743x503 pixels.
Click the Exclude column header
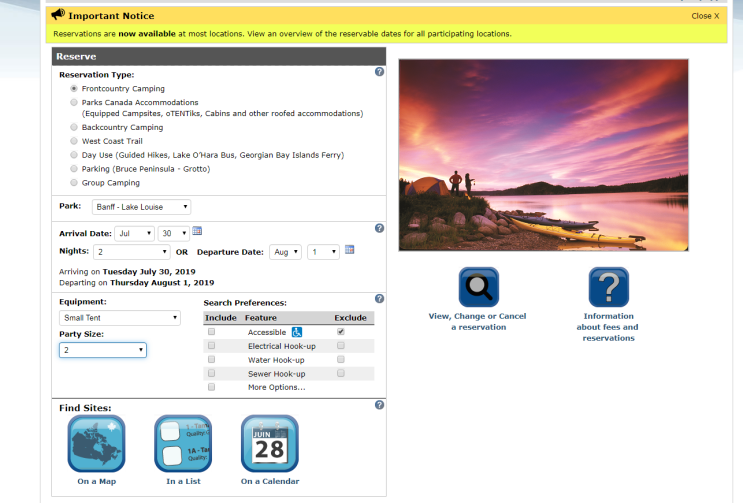pos(351,318)
